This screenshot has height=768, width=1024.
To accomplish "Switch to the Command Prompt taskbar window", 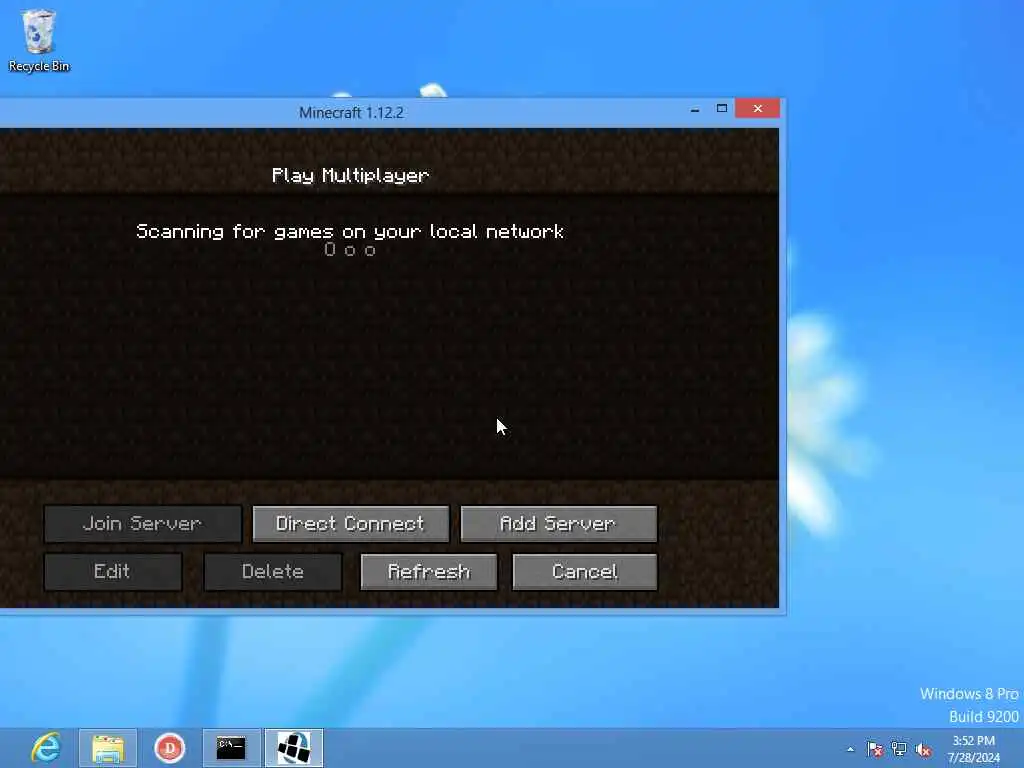I will 231,748.
